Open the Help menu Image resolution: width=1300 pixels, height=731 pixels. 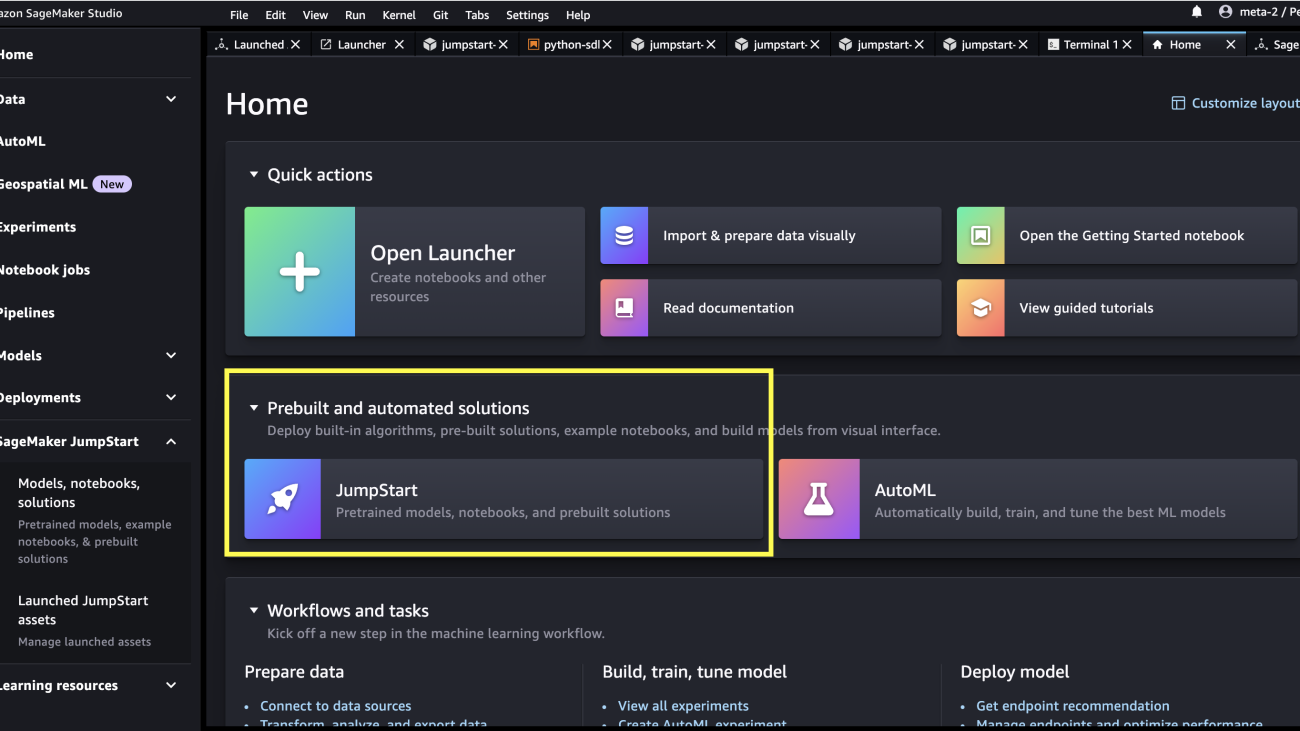pos(578,15)
